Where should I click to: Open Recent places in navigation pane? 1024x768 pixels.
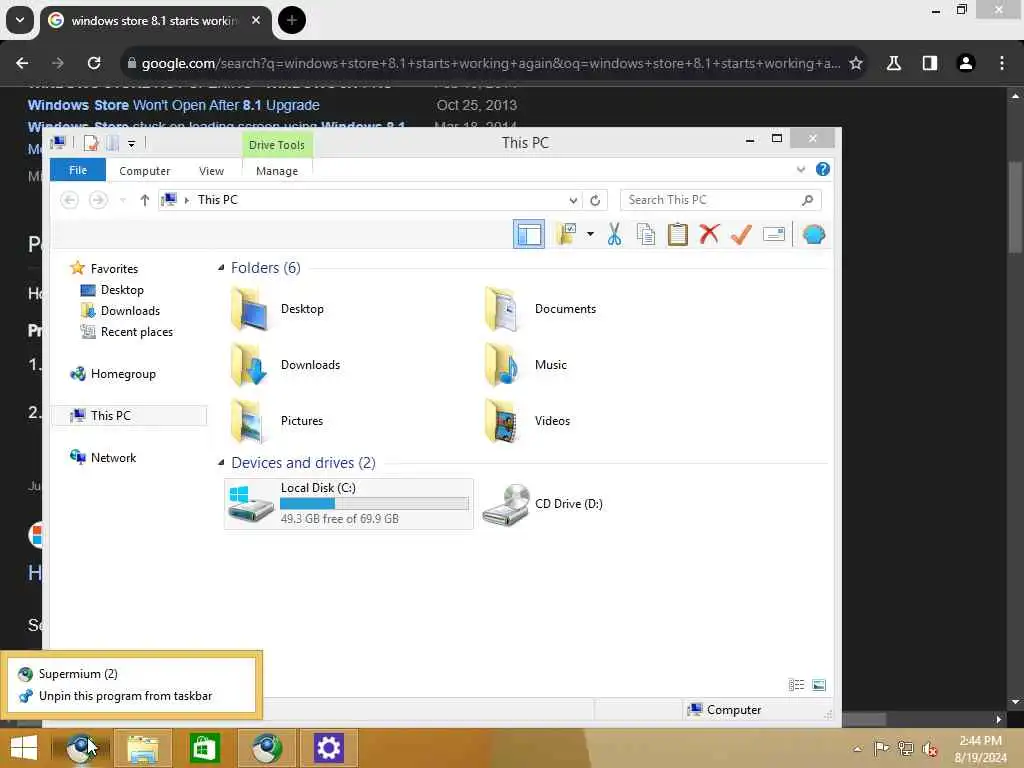click(136, 332)
